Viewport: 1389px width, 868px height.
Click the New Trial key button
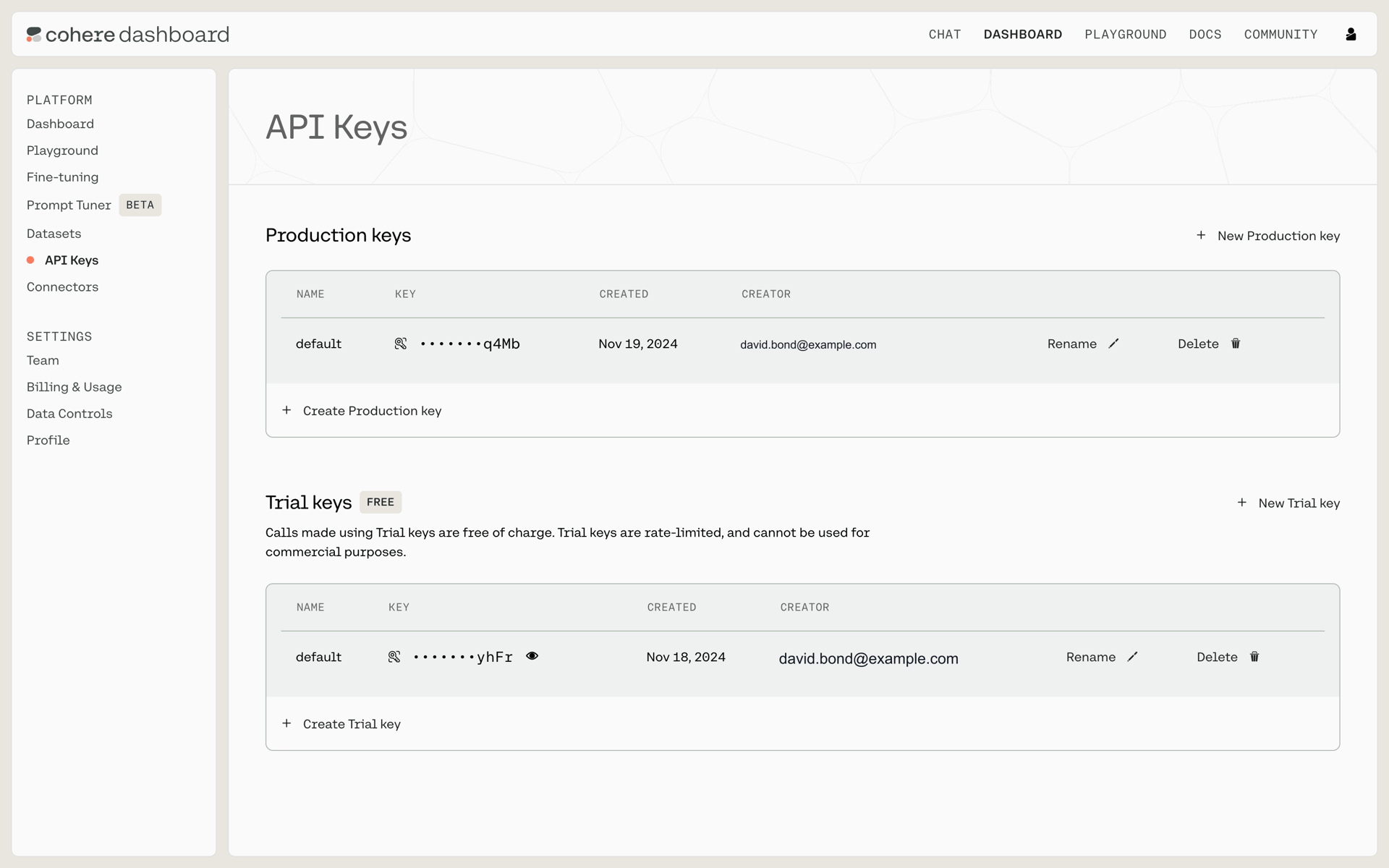(1288, 503)
